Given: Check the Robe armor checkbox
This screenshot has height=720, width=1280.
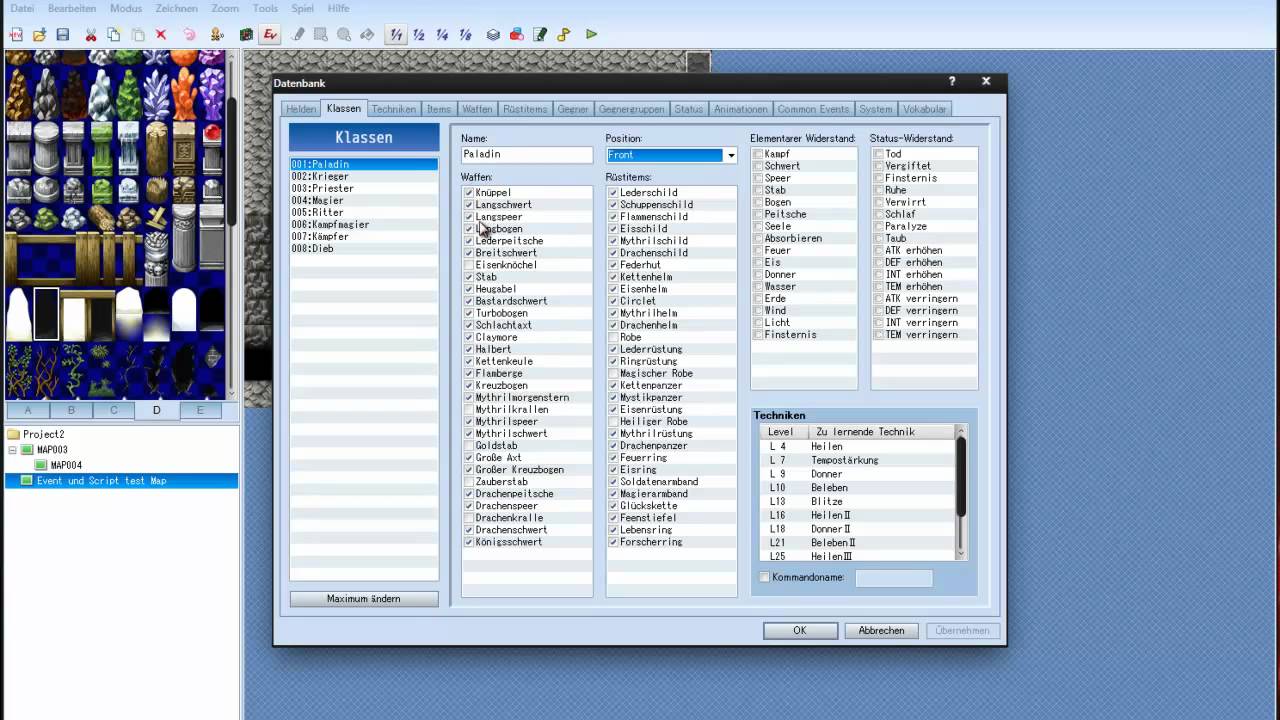Looking at the screenshot, I should pyautogui.click(x=613, y=338).
